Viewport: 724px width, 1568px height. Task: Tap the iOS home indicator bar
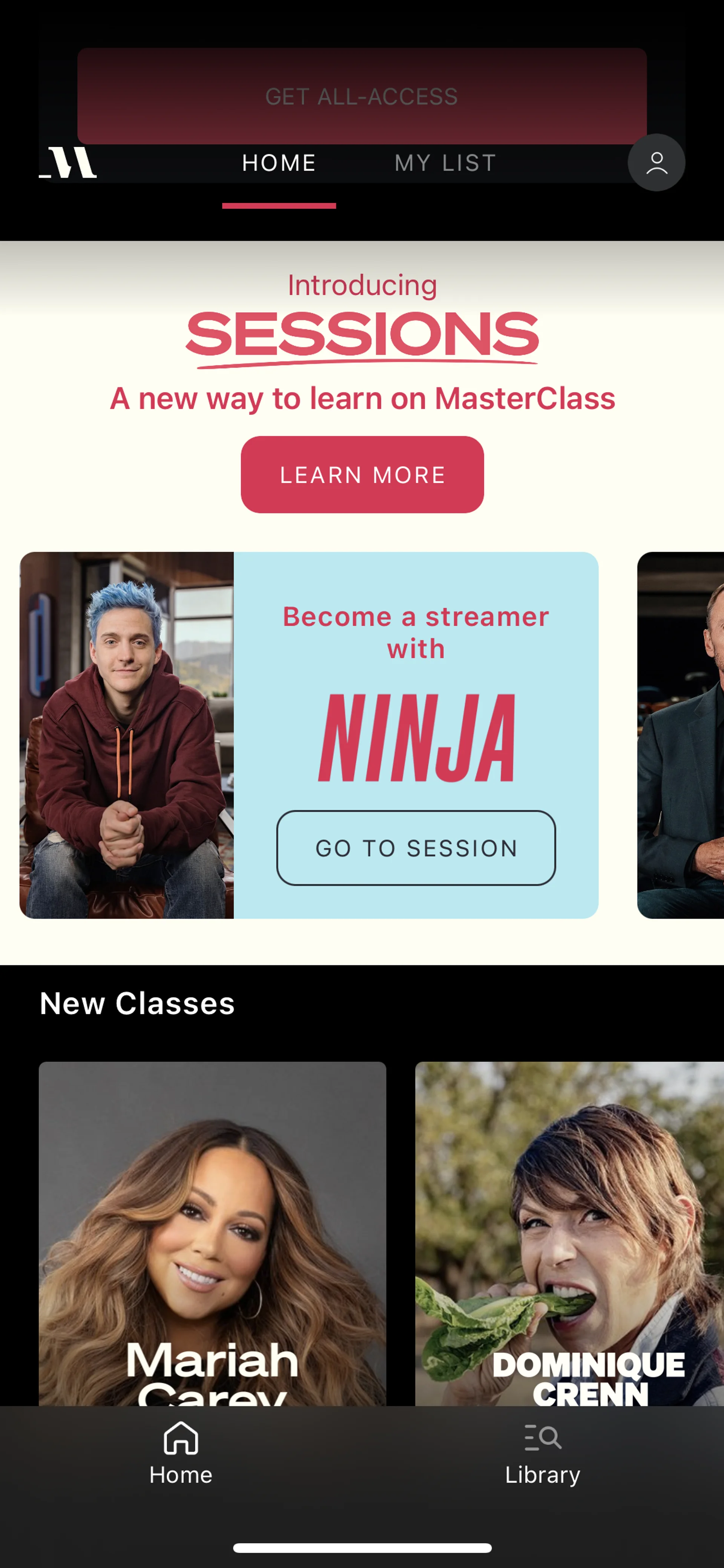click(x=362, y=1548)
